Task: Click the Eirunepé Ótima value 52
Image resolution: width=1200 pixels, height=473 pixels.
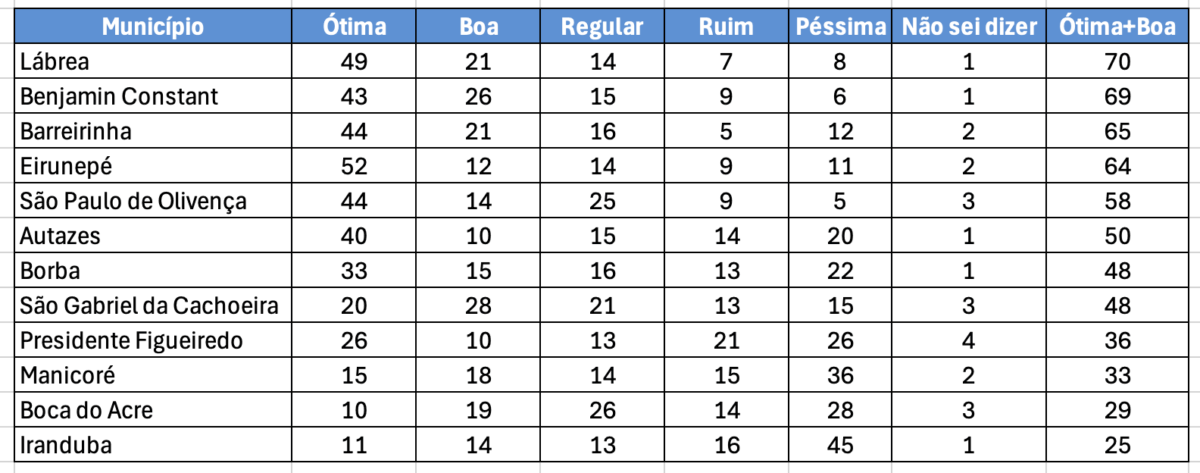Action: 354,166
